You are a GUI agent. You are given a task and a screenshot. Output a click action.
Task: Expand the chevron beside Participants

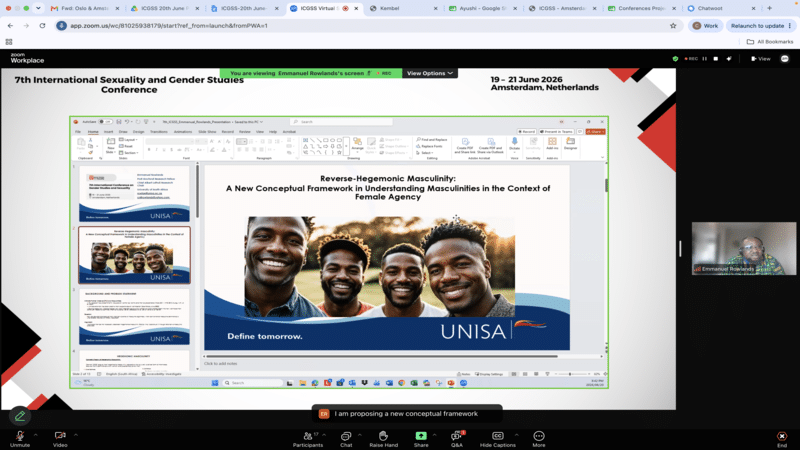[324, 435]
